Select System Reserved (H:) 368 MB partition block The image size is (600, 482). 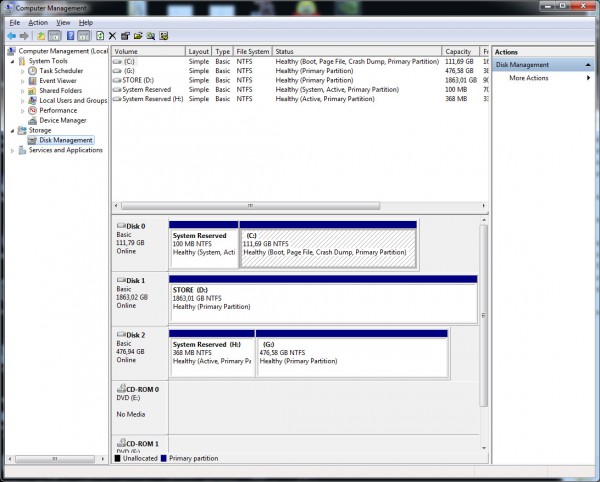point(212,353)
